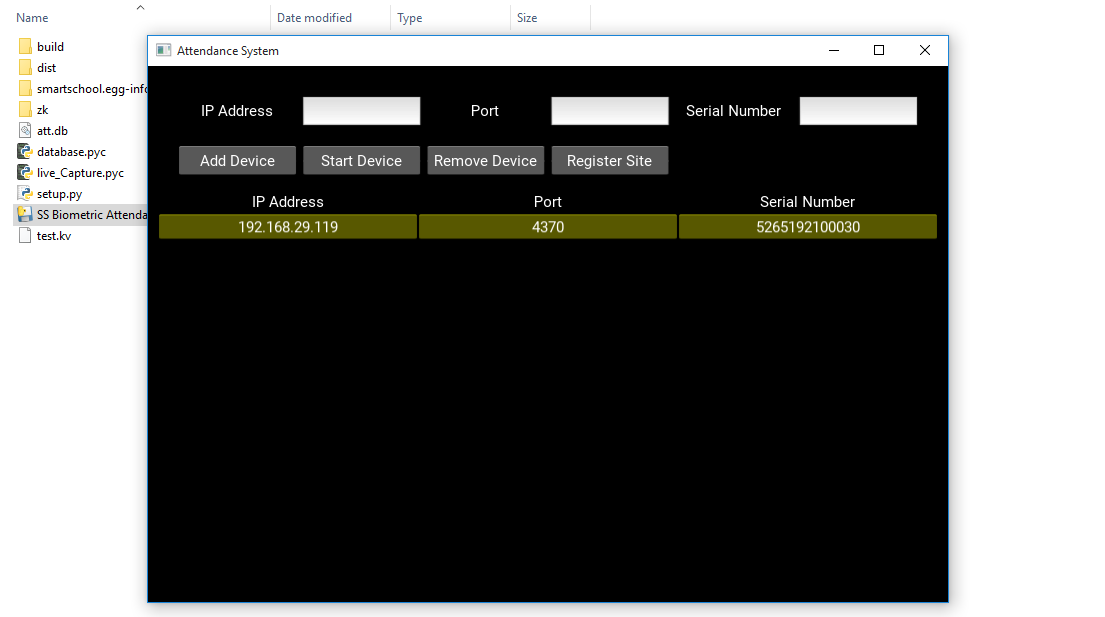
Task: Select the Serial Number input box
Action: (x=857, y=111)
